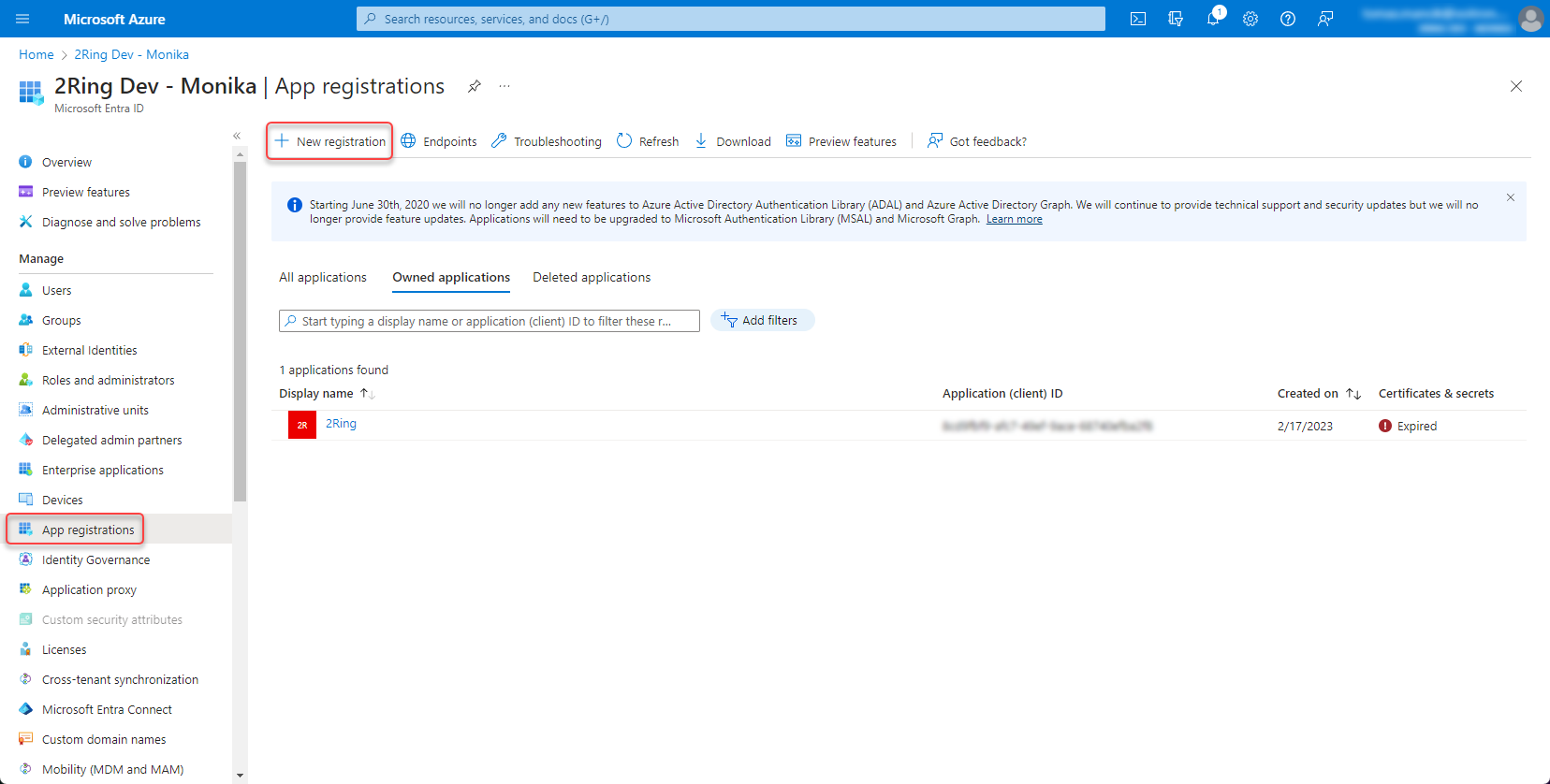This screenshot has height=784, width=1550.
Task: Click the 2Ring app red thumbnail icon
Action: pyautogui.click(x=301, y=425)
